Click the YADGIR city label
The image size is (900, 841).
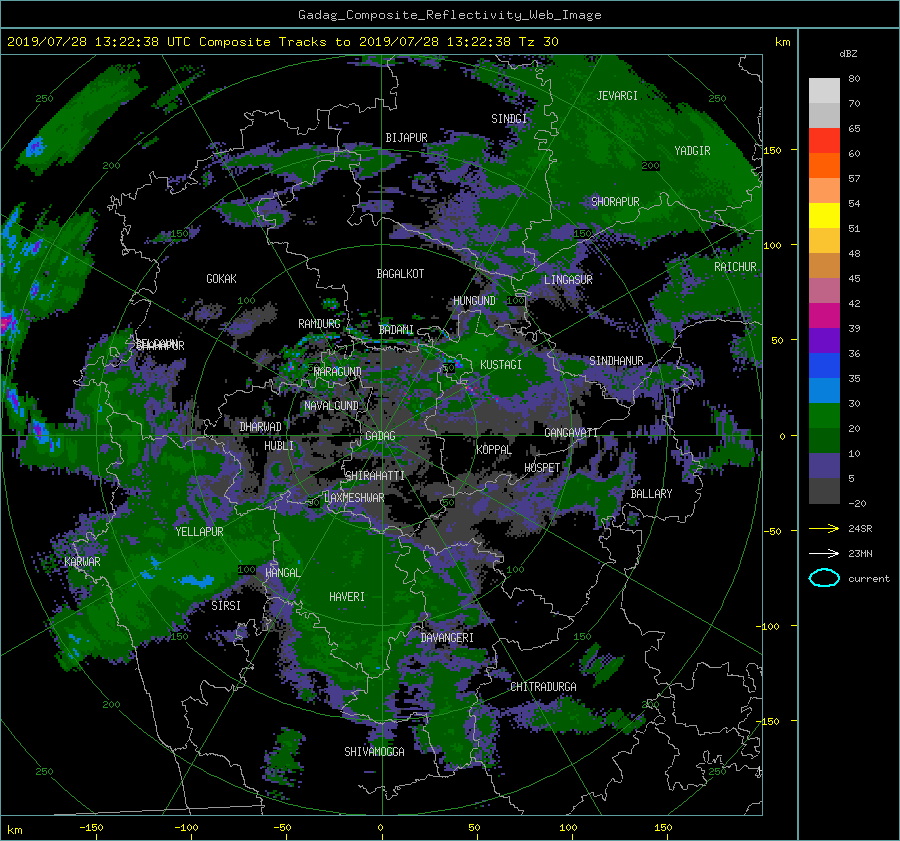click(692, 151)
